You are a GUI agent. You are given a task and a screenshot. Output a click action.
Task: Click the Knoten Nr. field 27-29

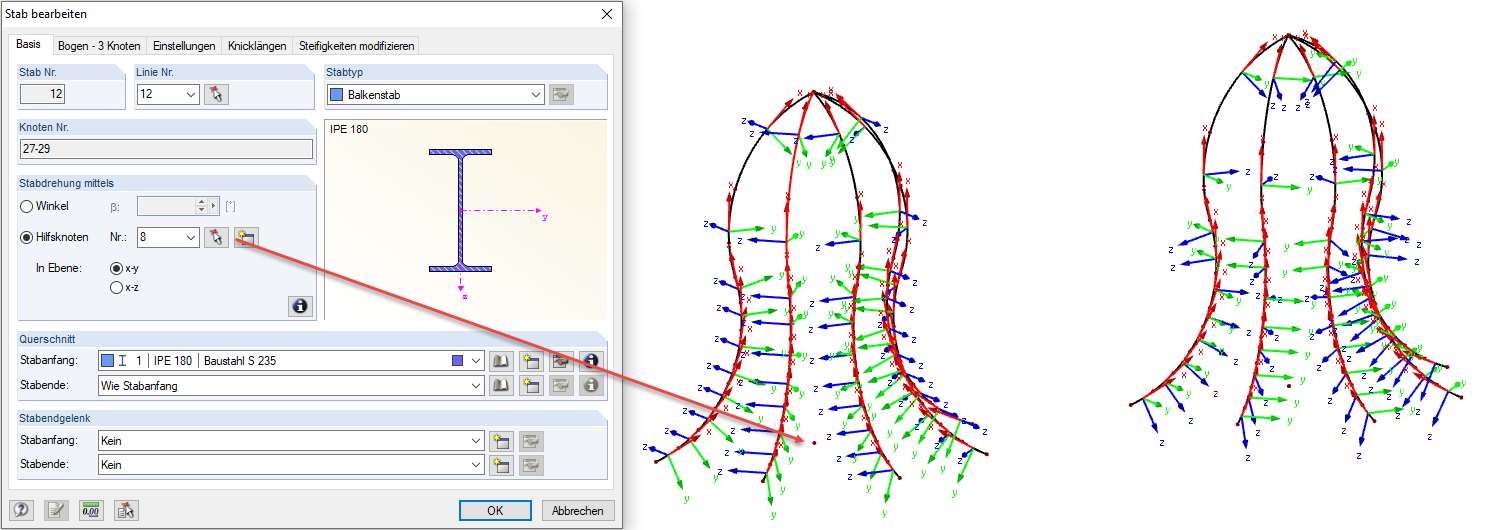click(166, 150)
